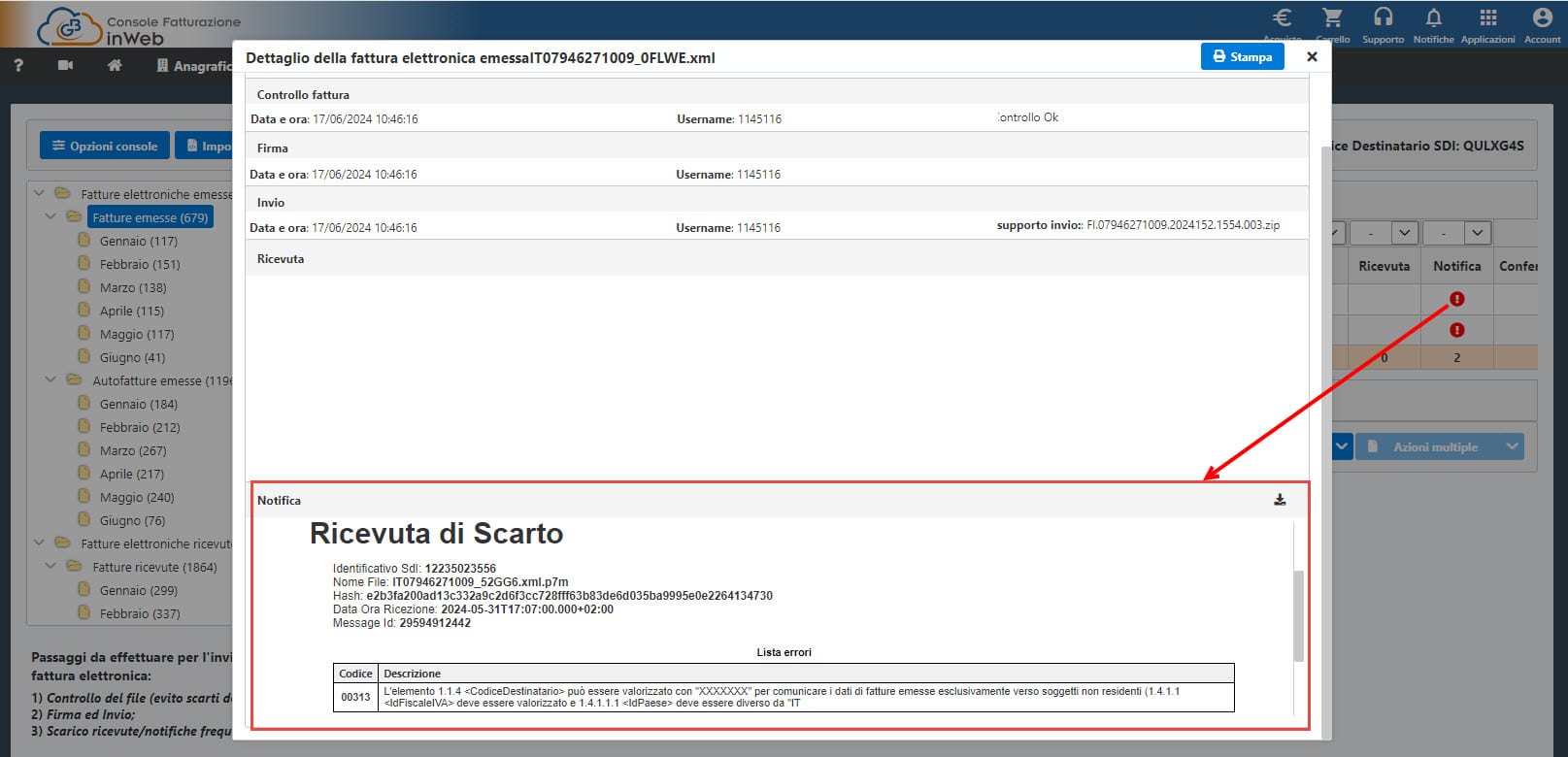Click the Stampa print button
This screenshot has height=757, width=1568.
point(1242,56)
